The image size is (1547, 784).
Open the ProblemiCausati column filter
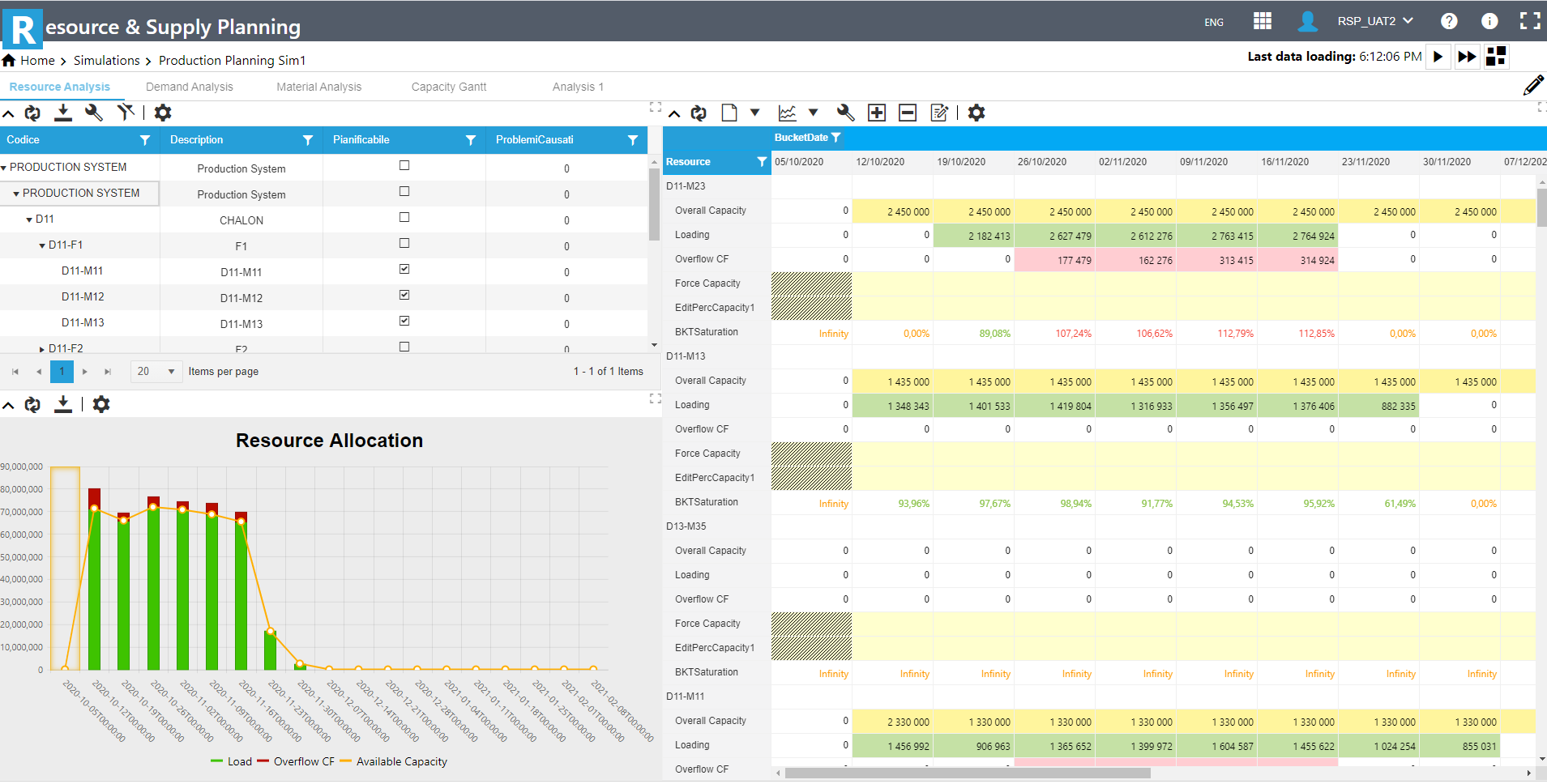click(x=633, y=139)
